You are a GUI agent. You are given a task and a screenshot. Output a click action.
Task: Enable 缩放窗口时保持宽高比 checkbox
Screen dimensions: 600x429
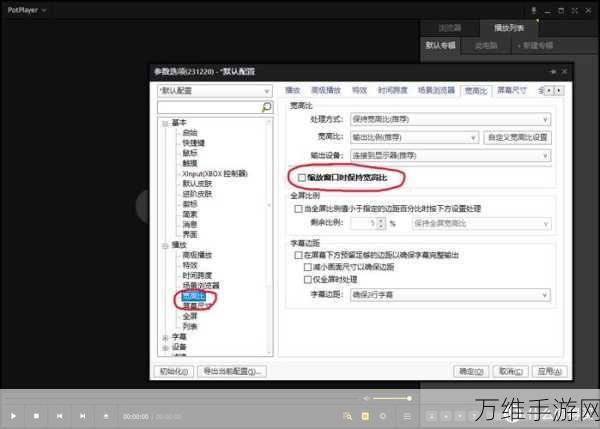[x=302, y=178]
